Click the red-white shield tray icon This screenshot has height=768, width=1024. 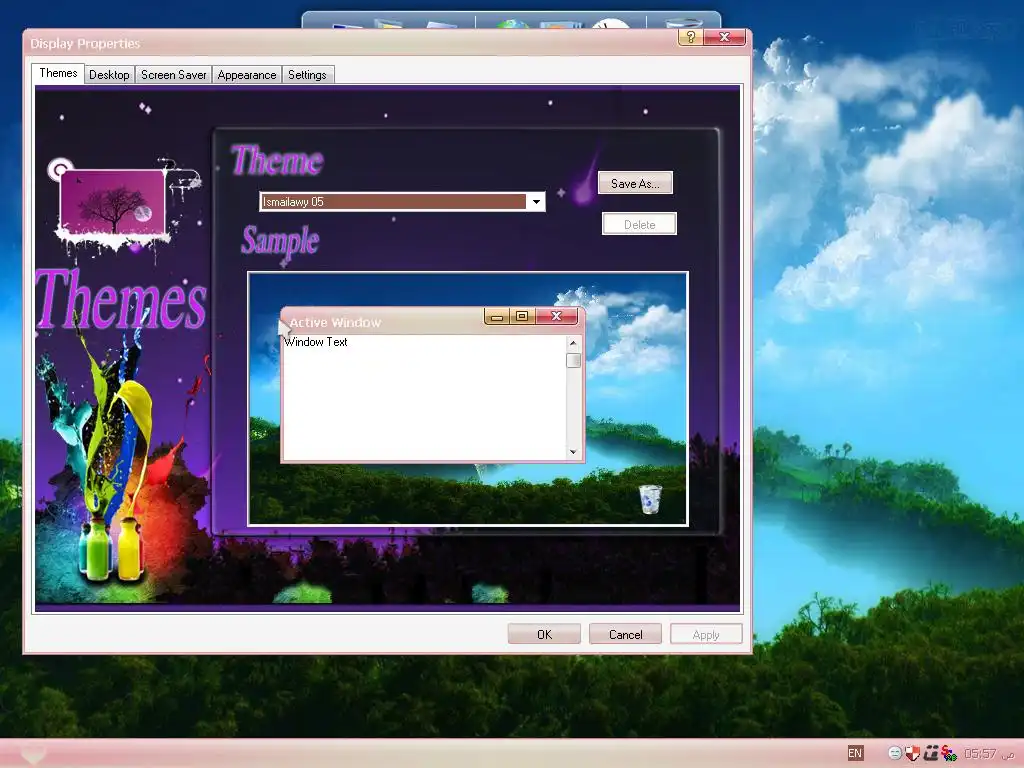pos(912,754)
